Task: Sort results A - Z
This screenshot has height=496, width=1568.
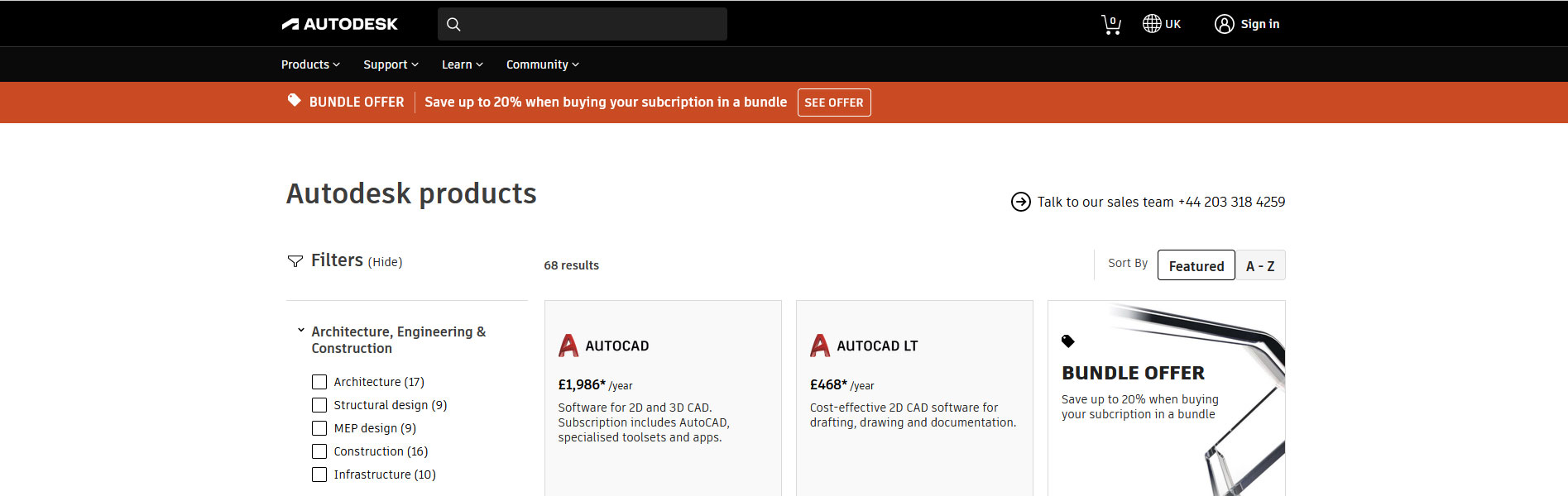Action: (x=1260, y=265)
